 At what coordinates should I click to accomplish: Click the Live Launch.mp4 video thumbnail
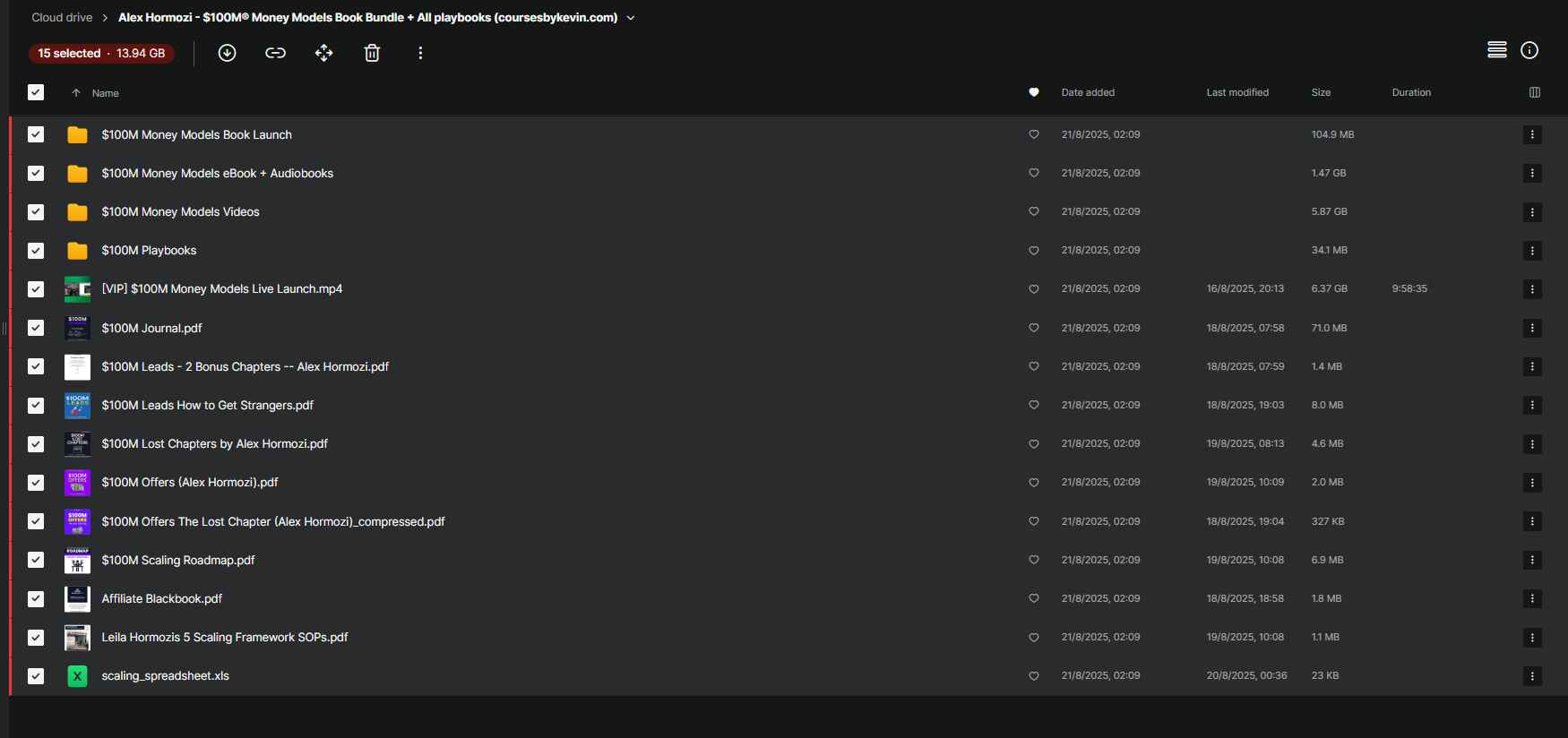pyautogui.click(x=78, y=289)
